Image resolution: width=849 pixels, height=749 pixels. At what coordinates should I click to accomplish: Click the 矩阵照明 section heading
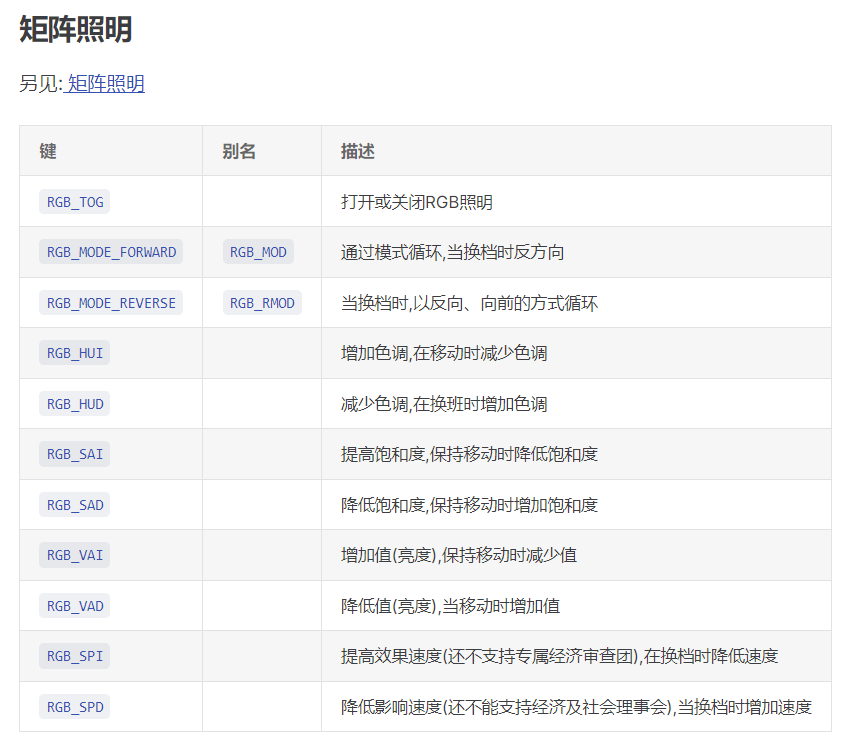pos(76,30)
